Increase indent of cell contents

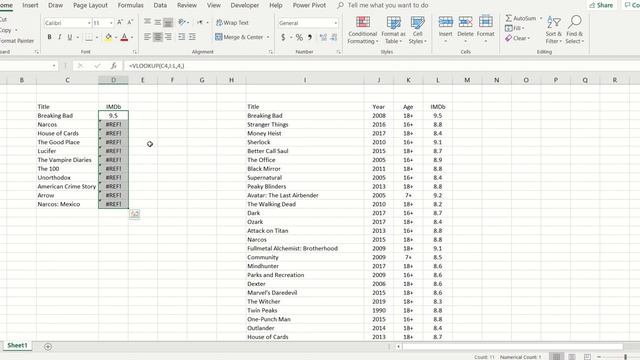click(x=192, y=37)
